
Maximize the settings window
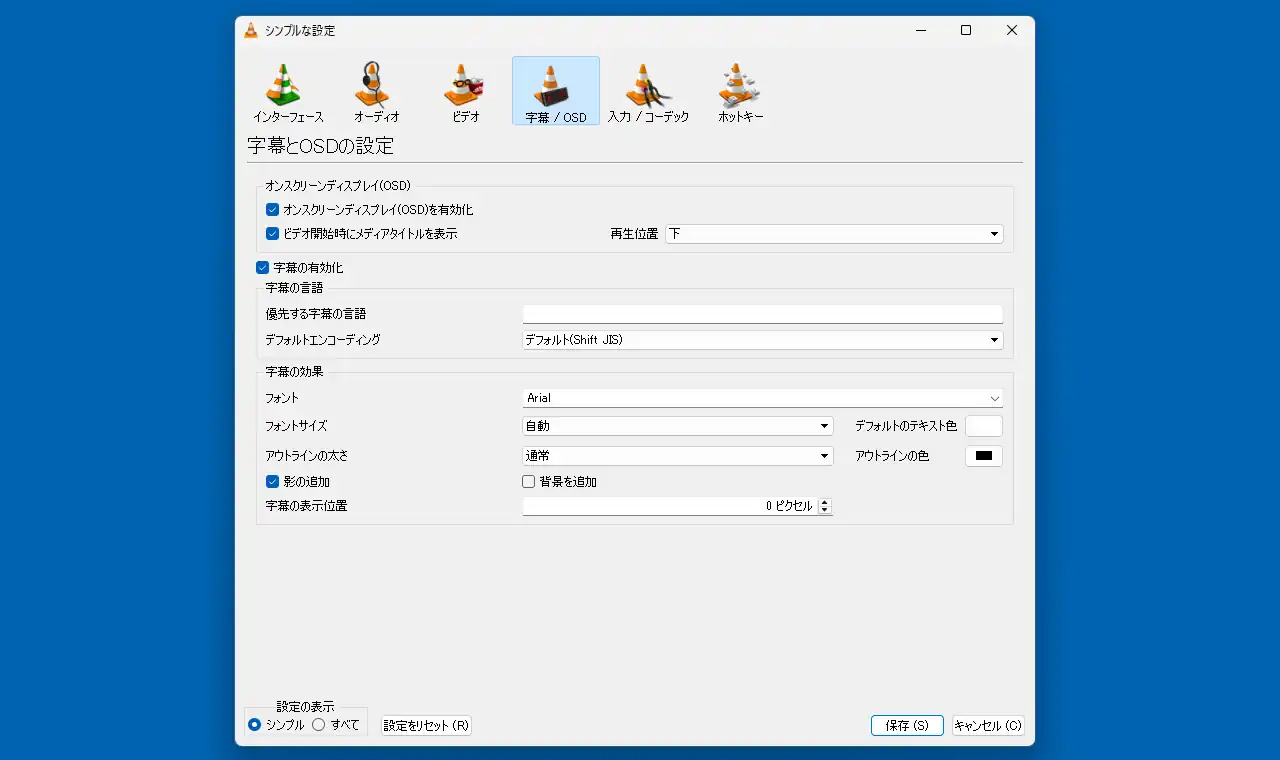(966, 30)
